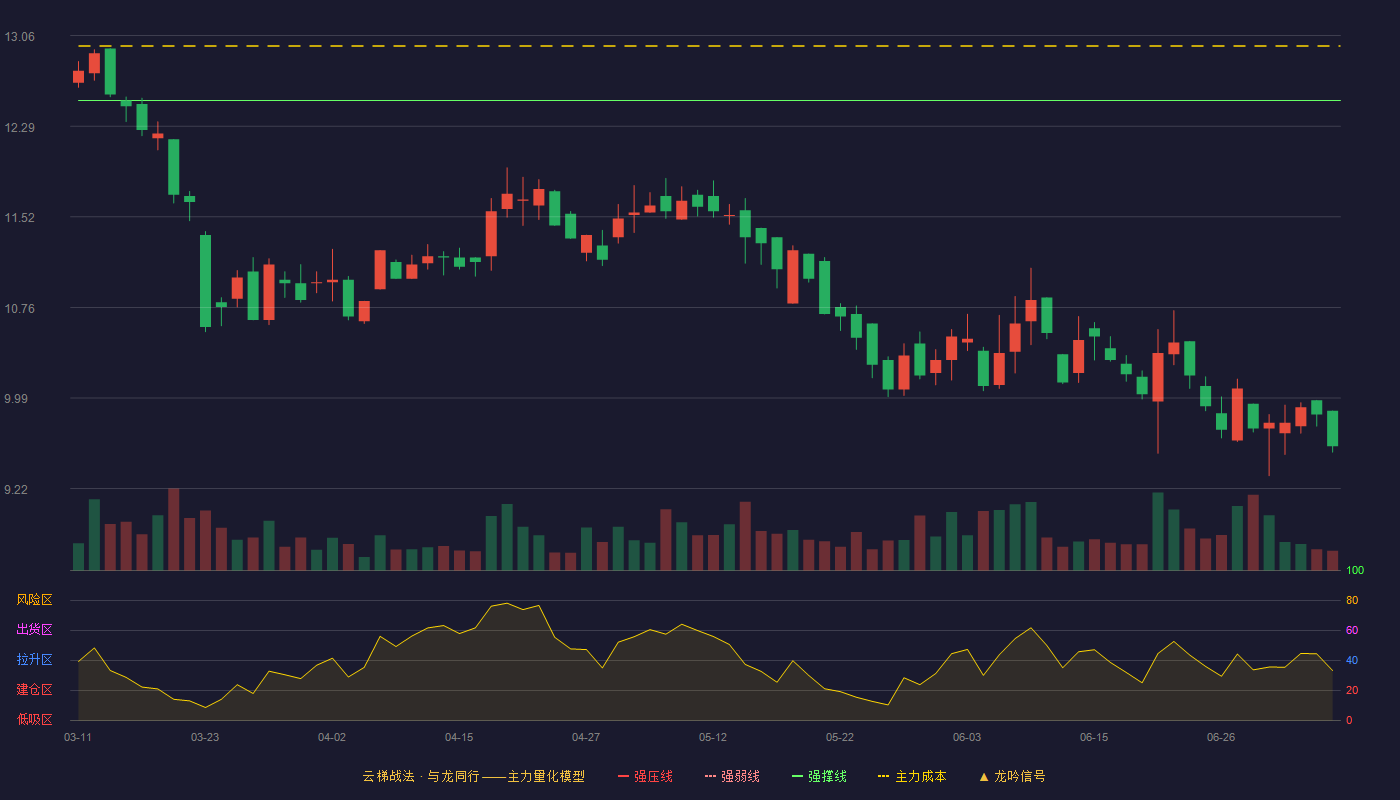Click the blue 40 indicator axis value
This screenshot has width=1400, height=800.
click(1352, 660)
